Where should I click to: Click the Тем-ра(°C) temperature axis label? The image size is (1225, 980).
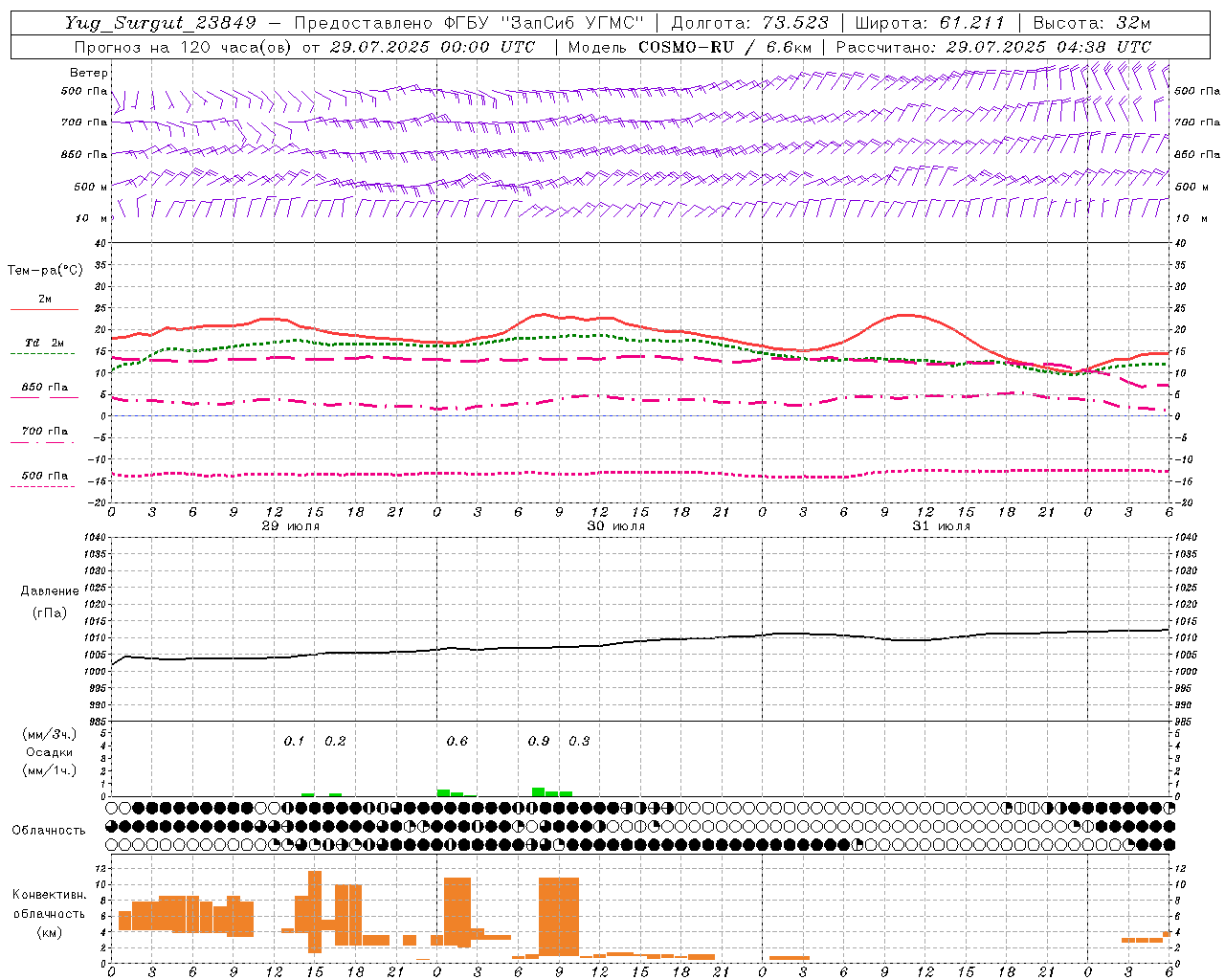tap(45, 271)
